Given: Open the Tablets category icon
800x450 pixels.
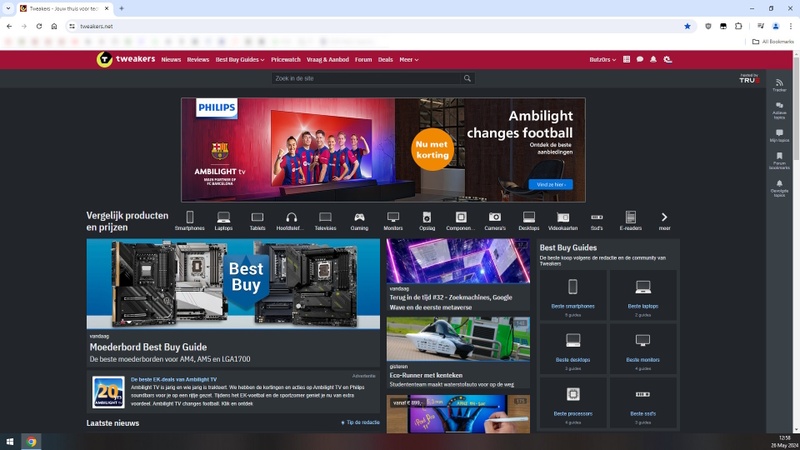Looking at the screenshot, I should (258, 221).
